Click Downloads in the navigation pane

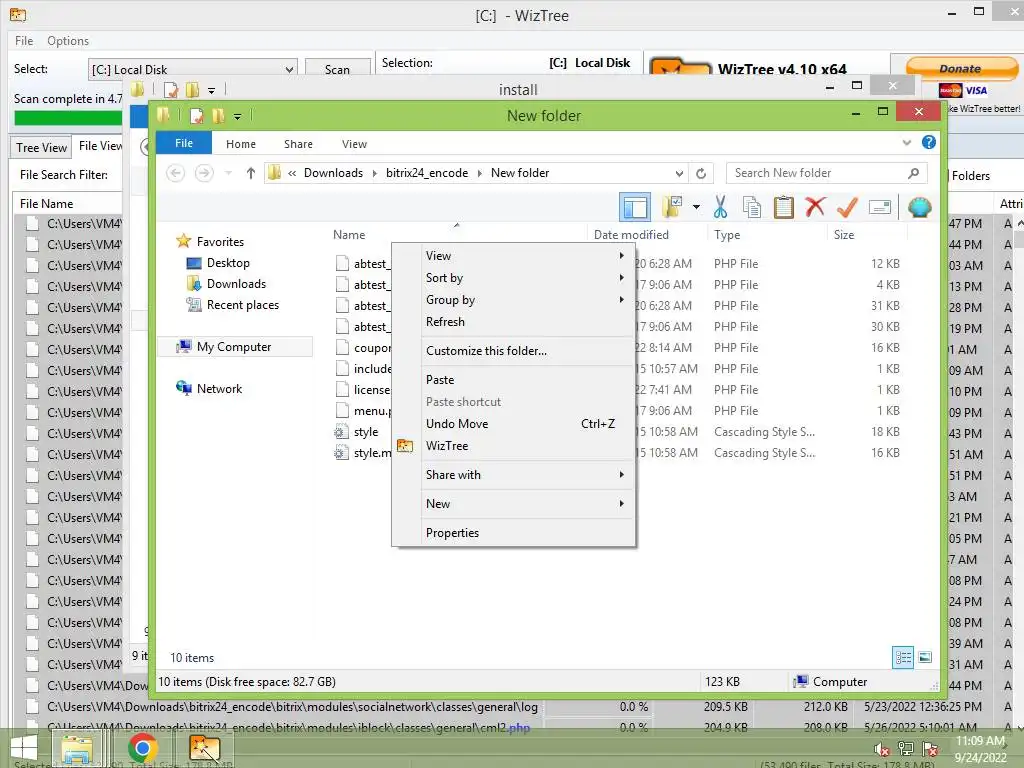(x=236, y=283)
